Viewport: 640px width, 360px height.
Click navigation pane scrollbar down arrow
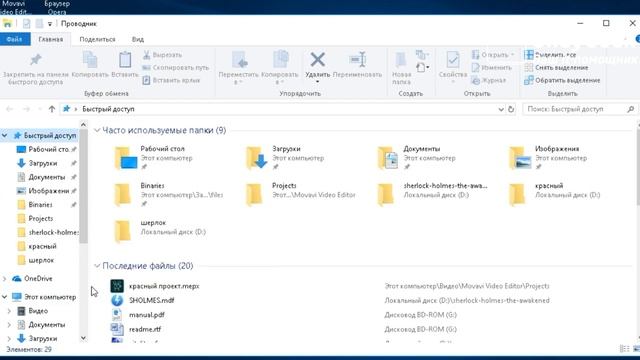click(x=84, y=338)
